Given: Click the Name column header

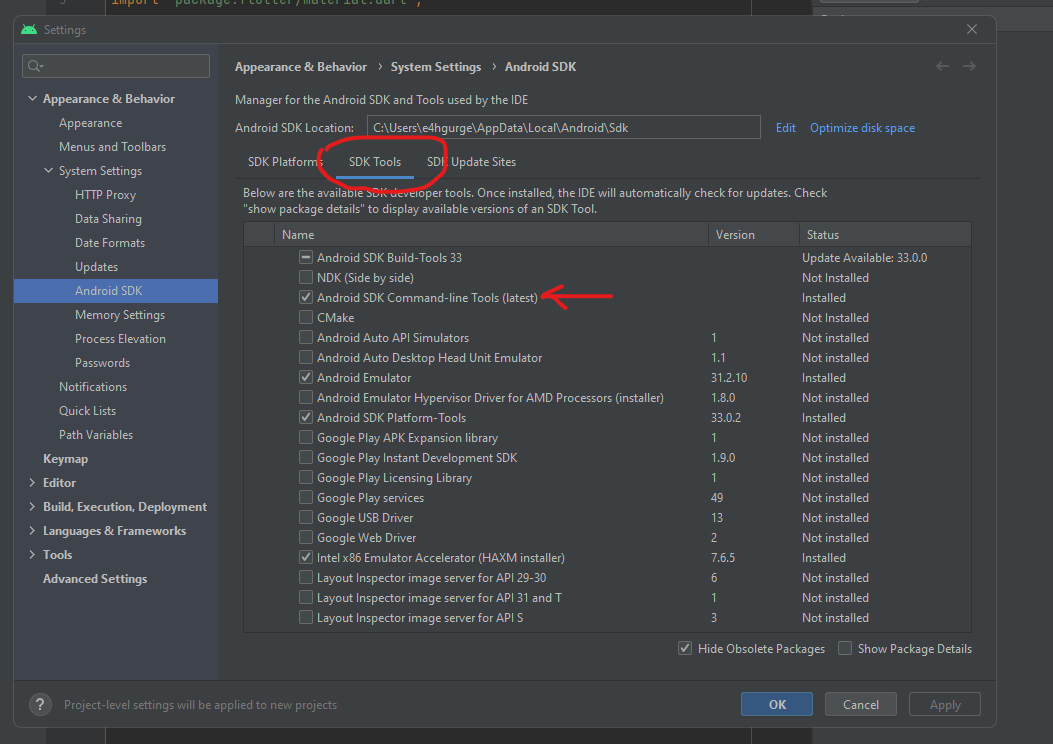Looking at the screenshot, I should [491, 234].
